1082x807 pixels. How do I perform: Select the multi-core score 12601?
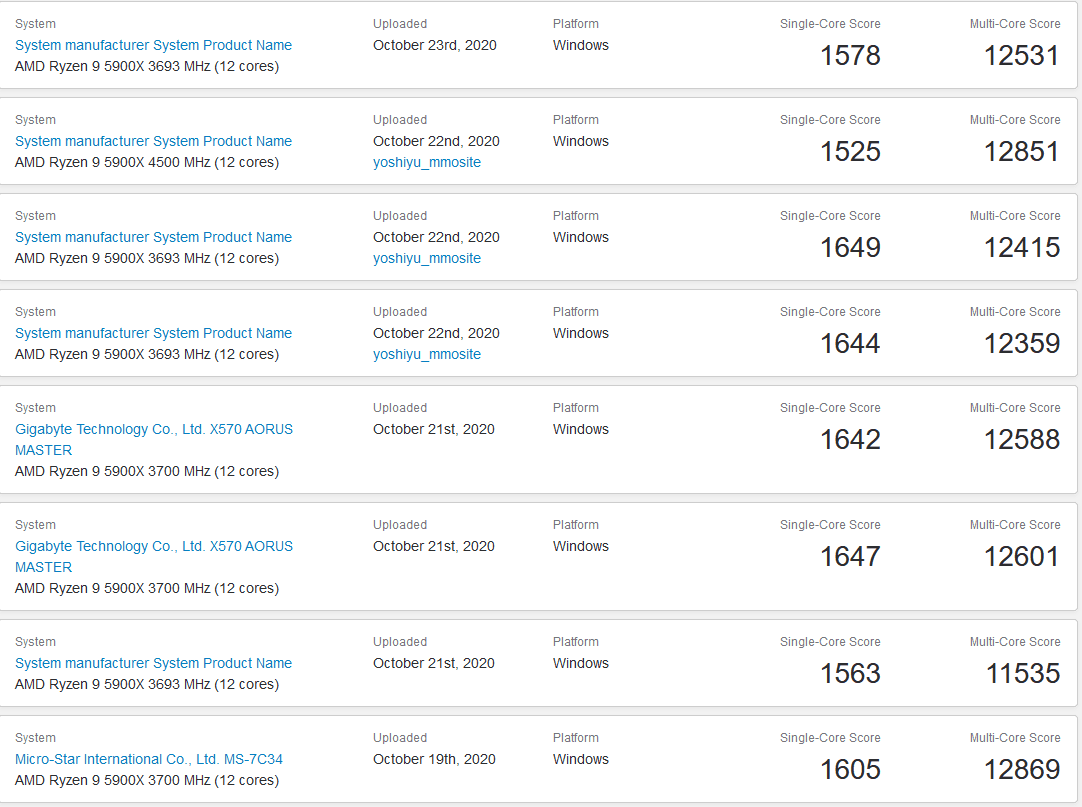(1021, 557)
